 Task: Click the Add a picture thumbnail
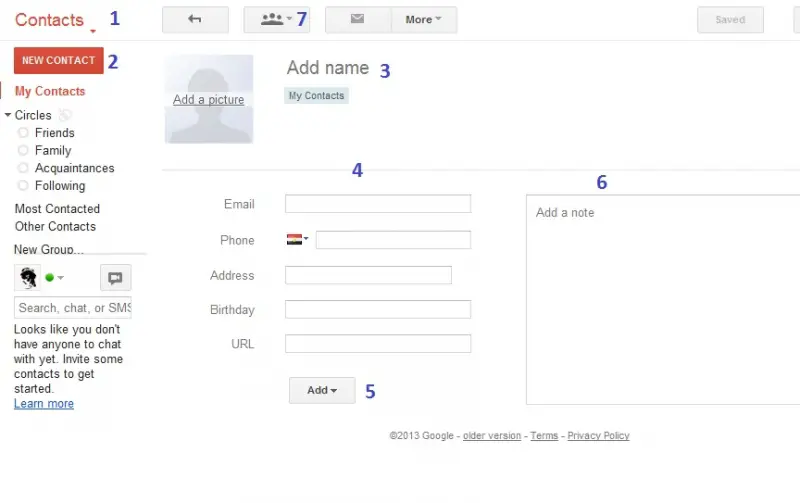tap(209, 99)
